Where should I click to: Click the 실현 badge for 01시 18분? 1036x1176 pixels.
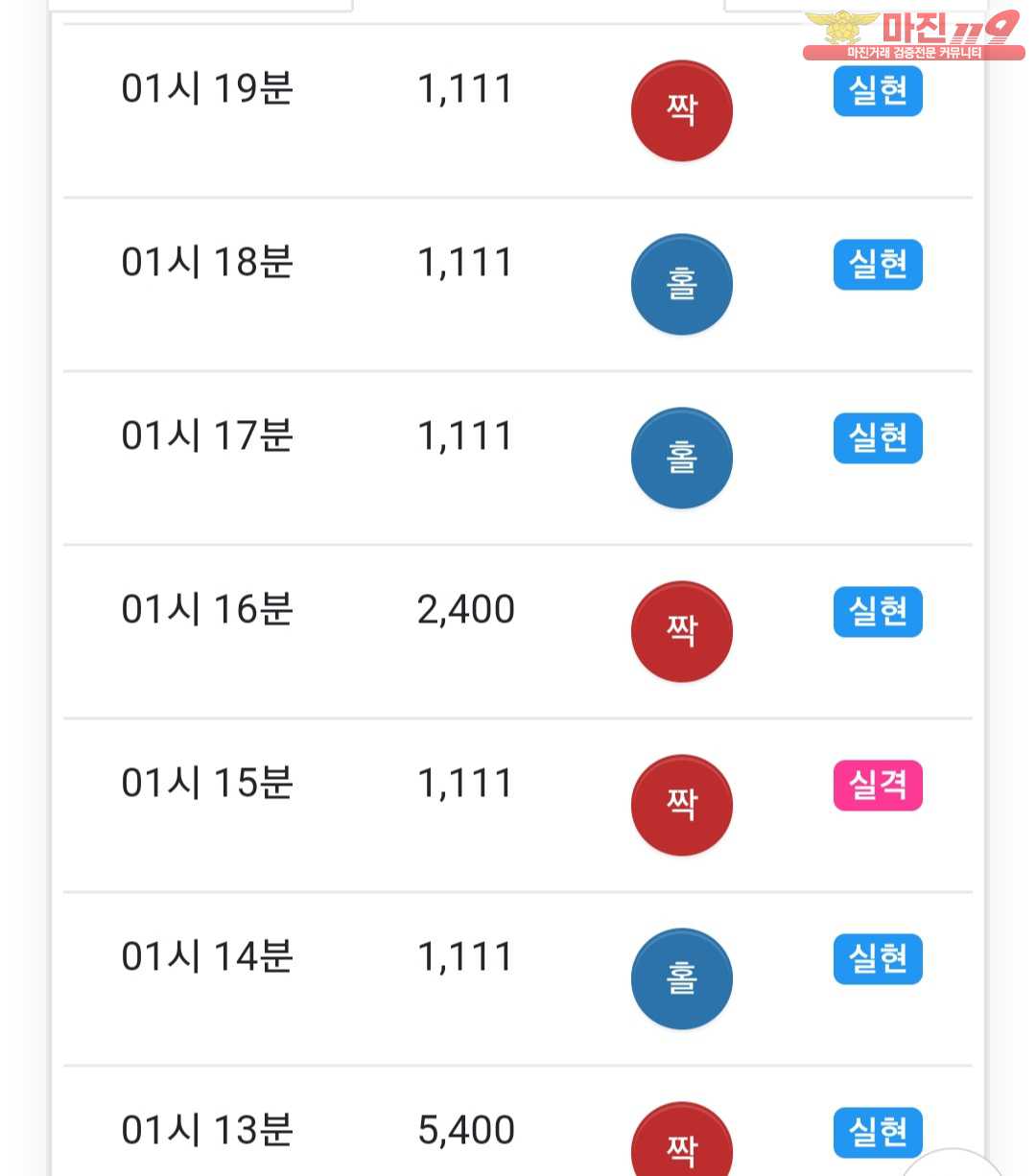pyautogui.click(x=878, y=265)
